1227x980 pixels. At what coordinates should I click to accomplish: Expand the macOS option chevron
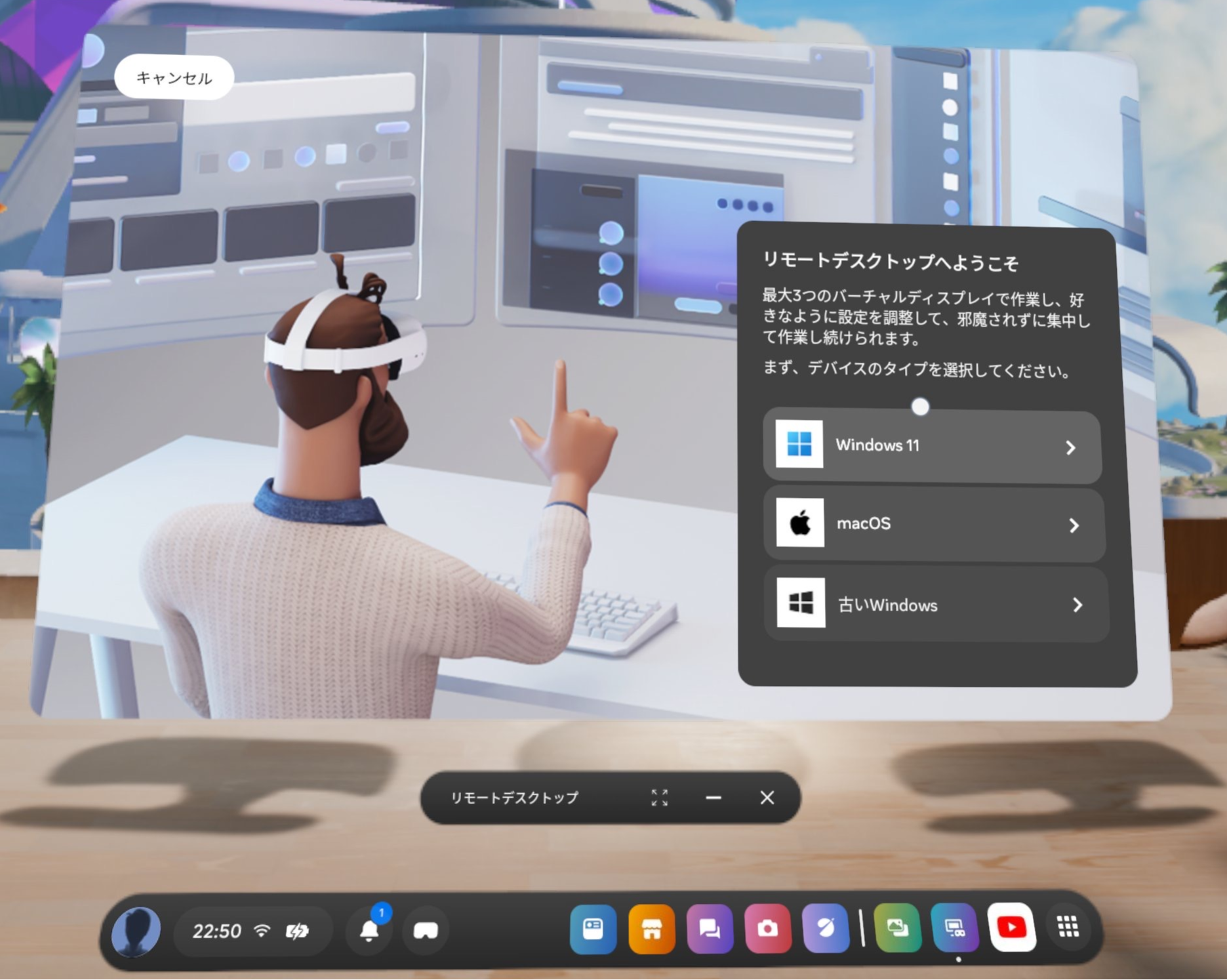(x=1074, y=525)
